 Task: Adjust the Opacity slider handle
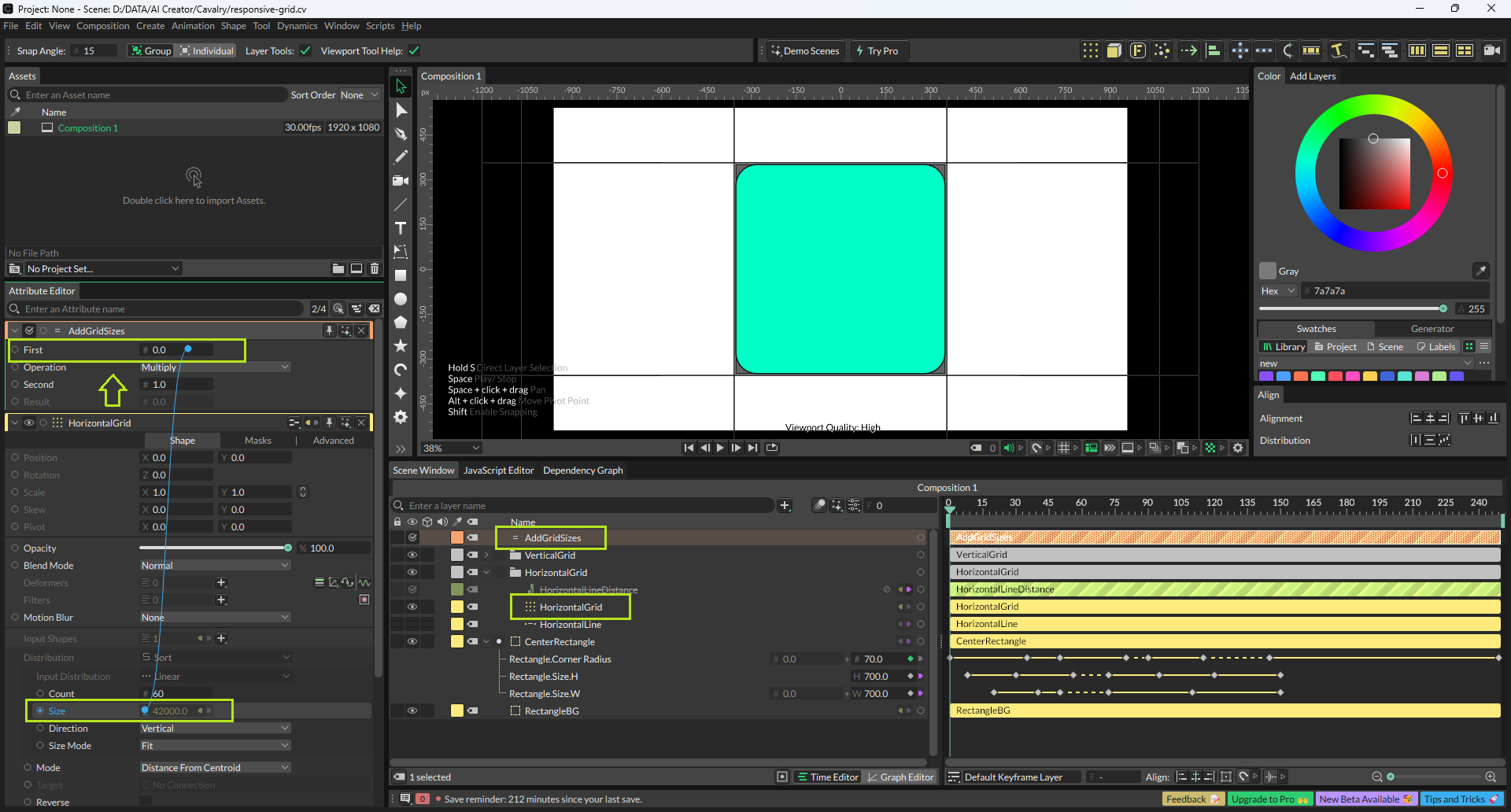click(x=288, y=548)
